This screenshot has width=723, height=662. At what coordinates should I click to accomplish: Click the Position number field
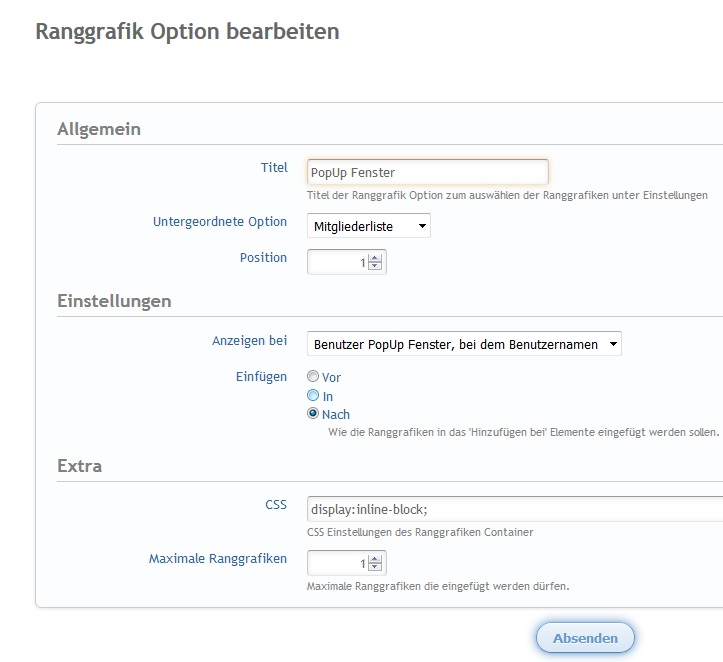pos(337,262)
